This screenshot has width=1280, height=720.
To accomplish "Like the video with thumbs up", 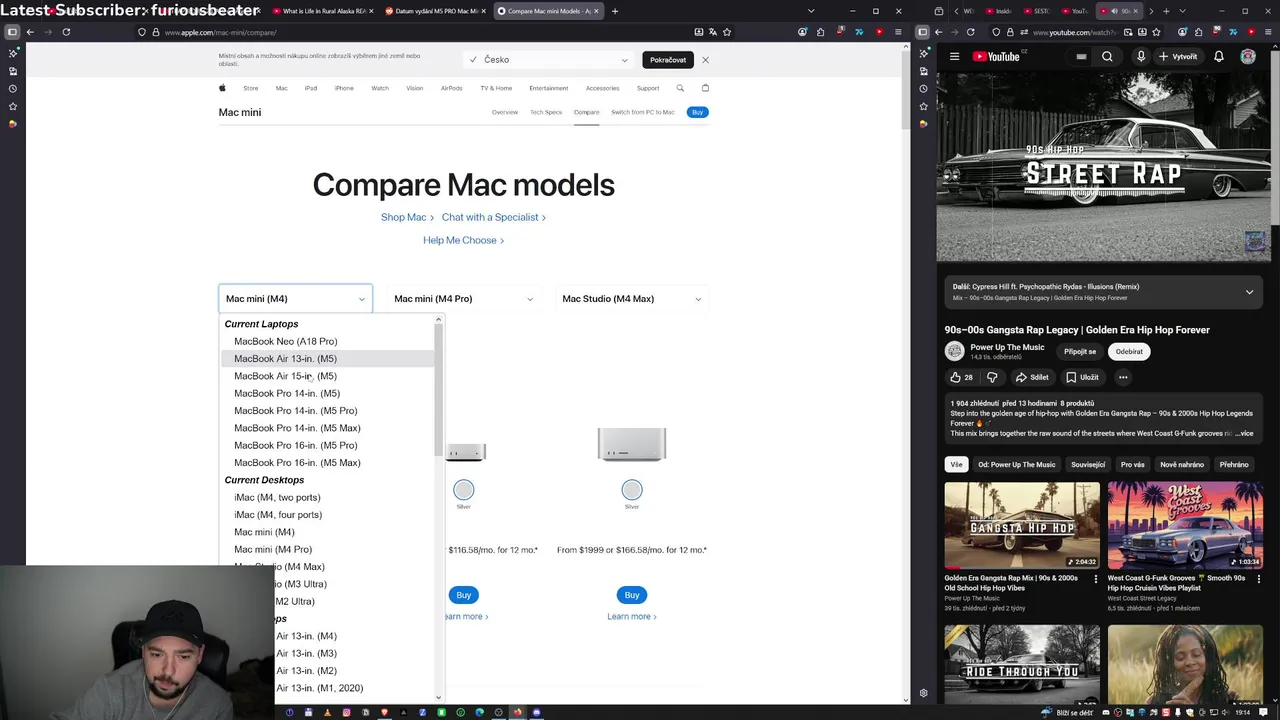I will (x=961, y=377).
